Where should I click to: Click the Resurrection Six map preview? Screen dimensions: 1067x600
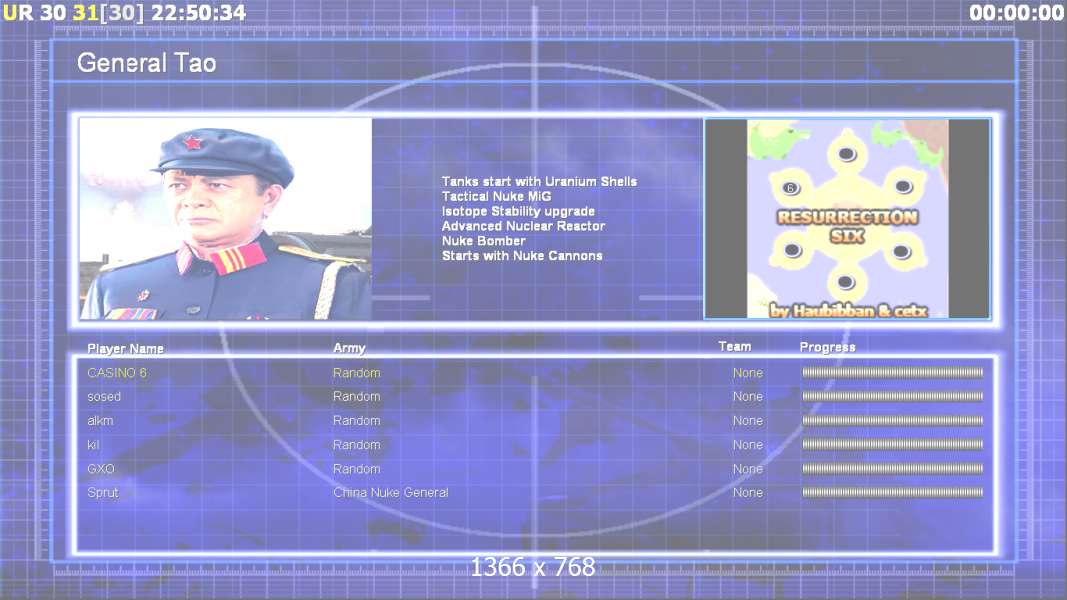[847, 219]
